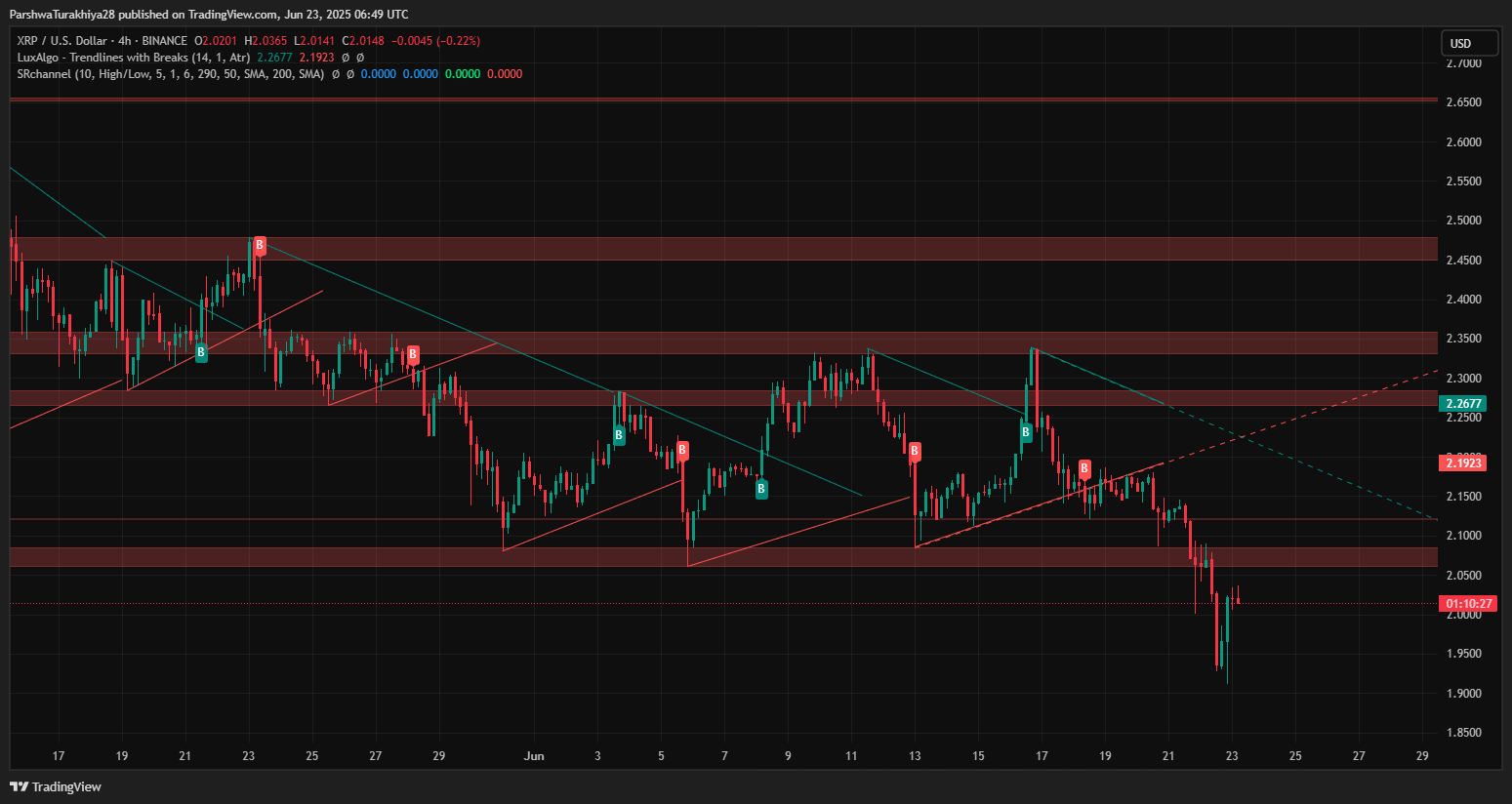The height and width of the screenshot is (804, 1512).
Task: Click the green B marker near May 21
Action: [x=201, y=352]
